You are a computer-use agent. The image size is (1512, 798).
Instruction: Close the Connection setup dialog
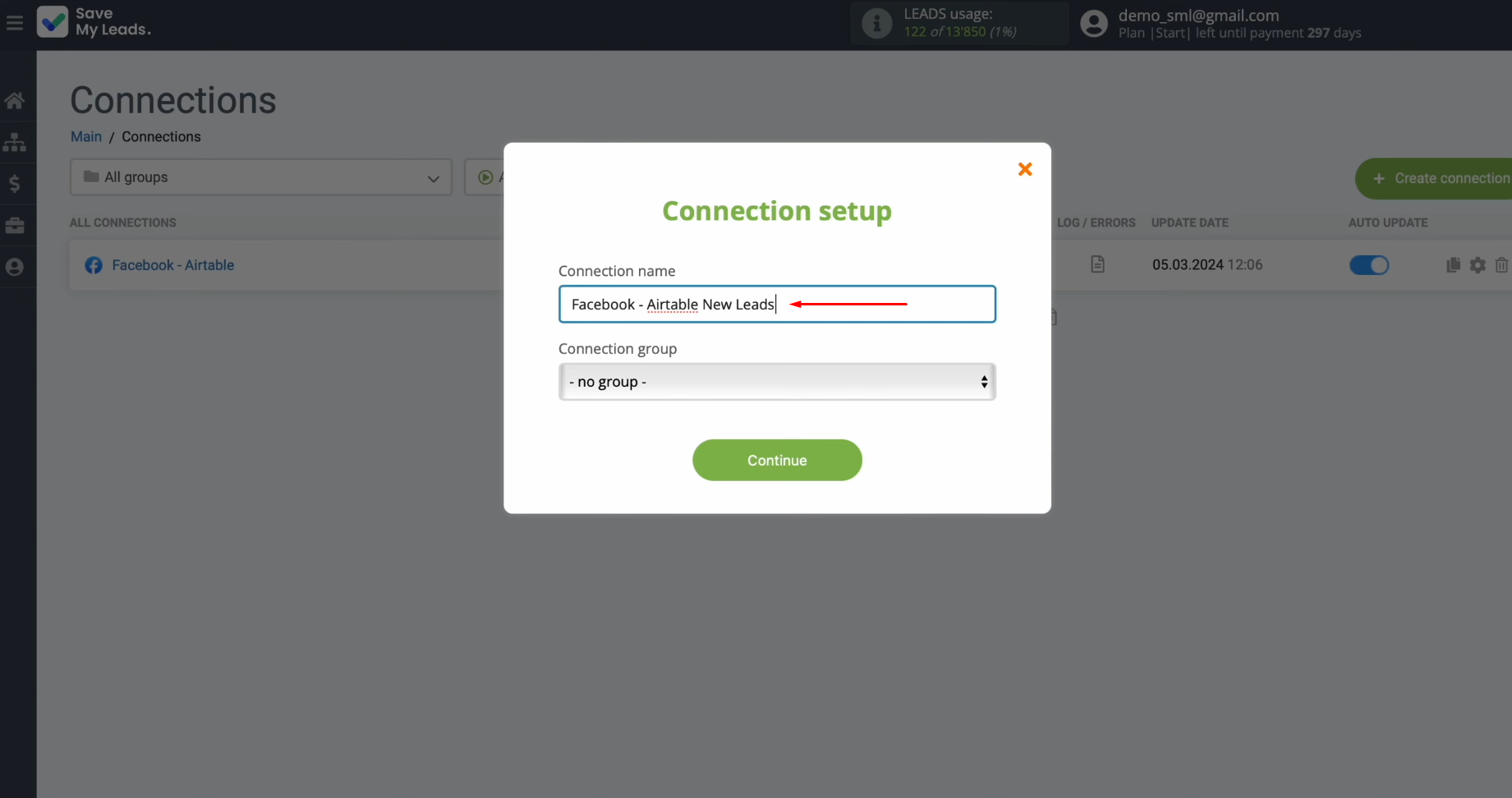click(x=1025, y=169)
